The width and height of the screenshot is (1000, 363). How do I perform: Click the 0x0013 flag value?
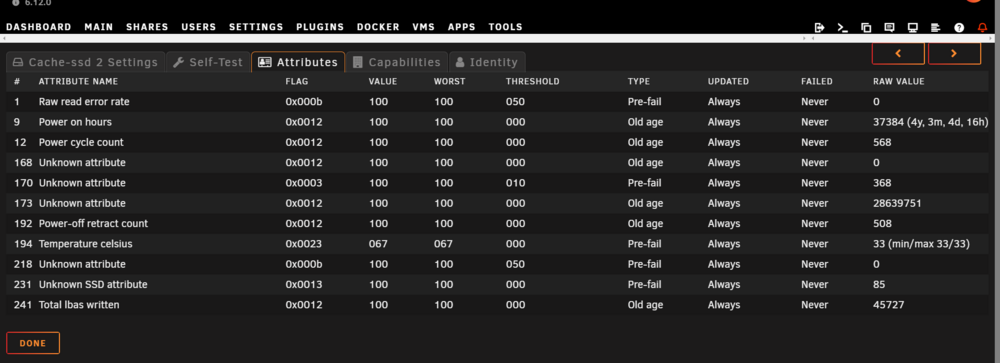pos(304,285)
